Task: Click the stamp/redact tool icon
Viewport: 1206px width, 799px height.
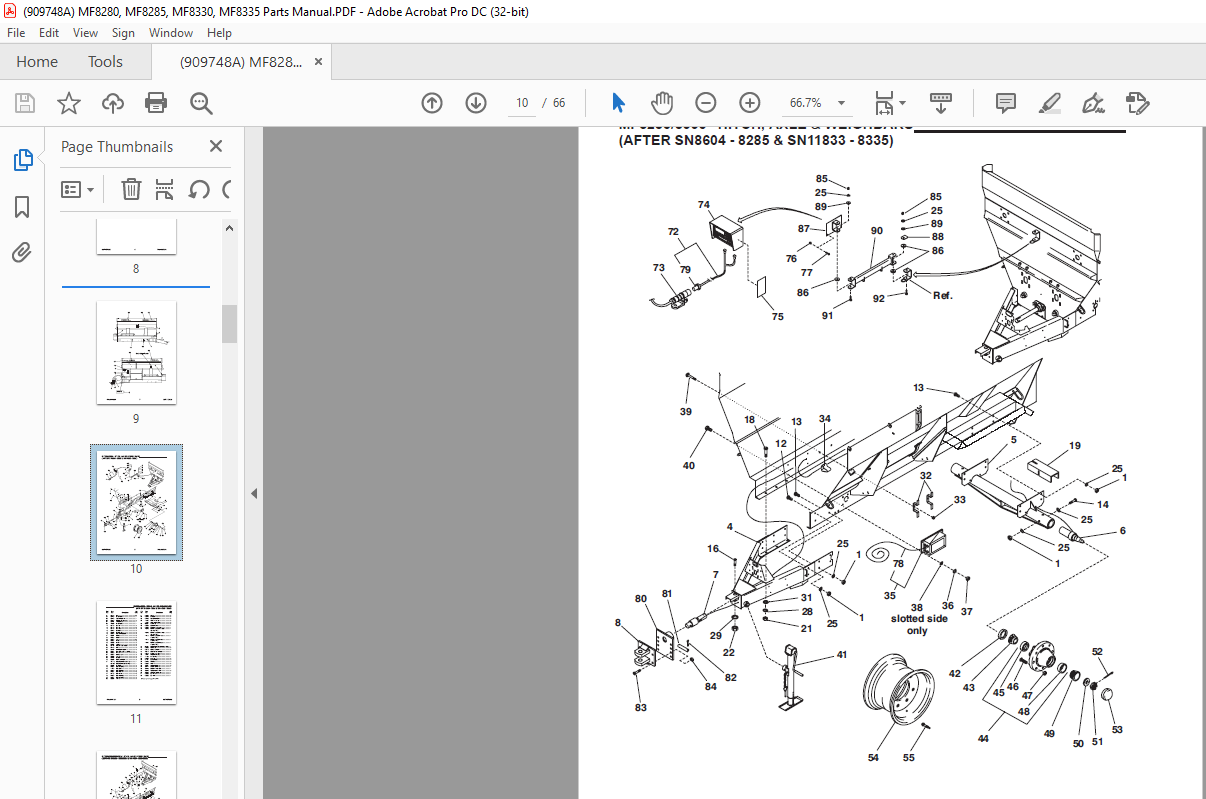Action: pyautogui.click(x=1137, y=103)
